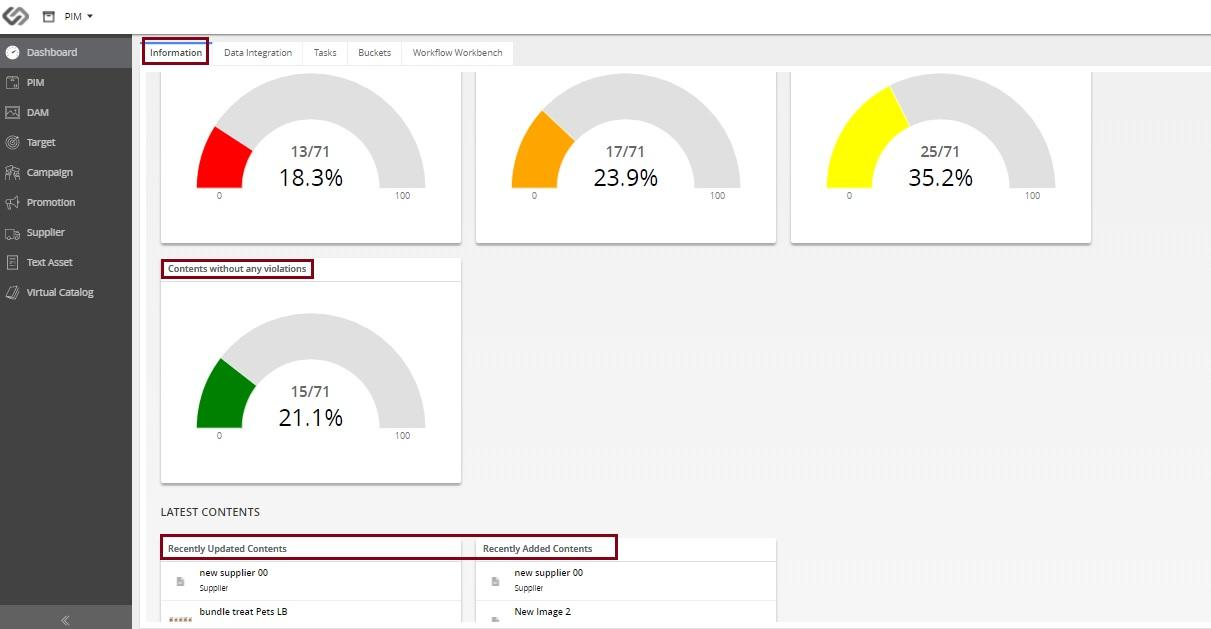Image resolution: width=1211 pixels, height=629 pixels.
Task: Click the Text Asset document icon
Action: pyautogui.click(x=12, y=262)
